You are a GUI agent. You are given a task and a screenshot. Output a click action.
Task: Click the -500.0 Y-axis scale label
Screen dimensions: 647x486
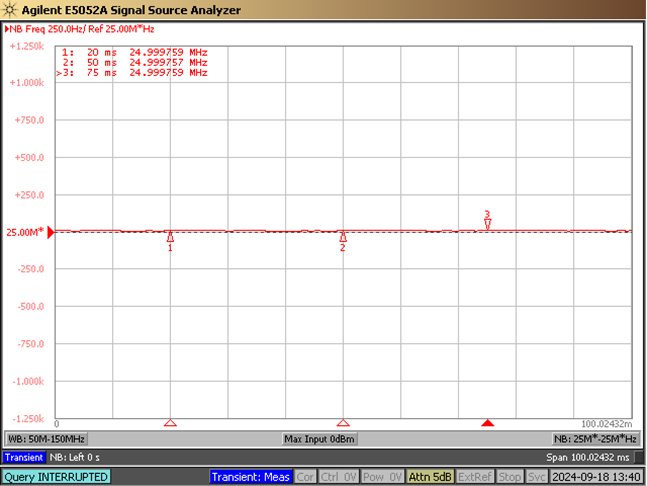point(31,307)
